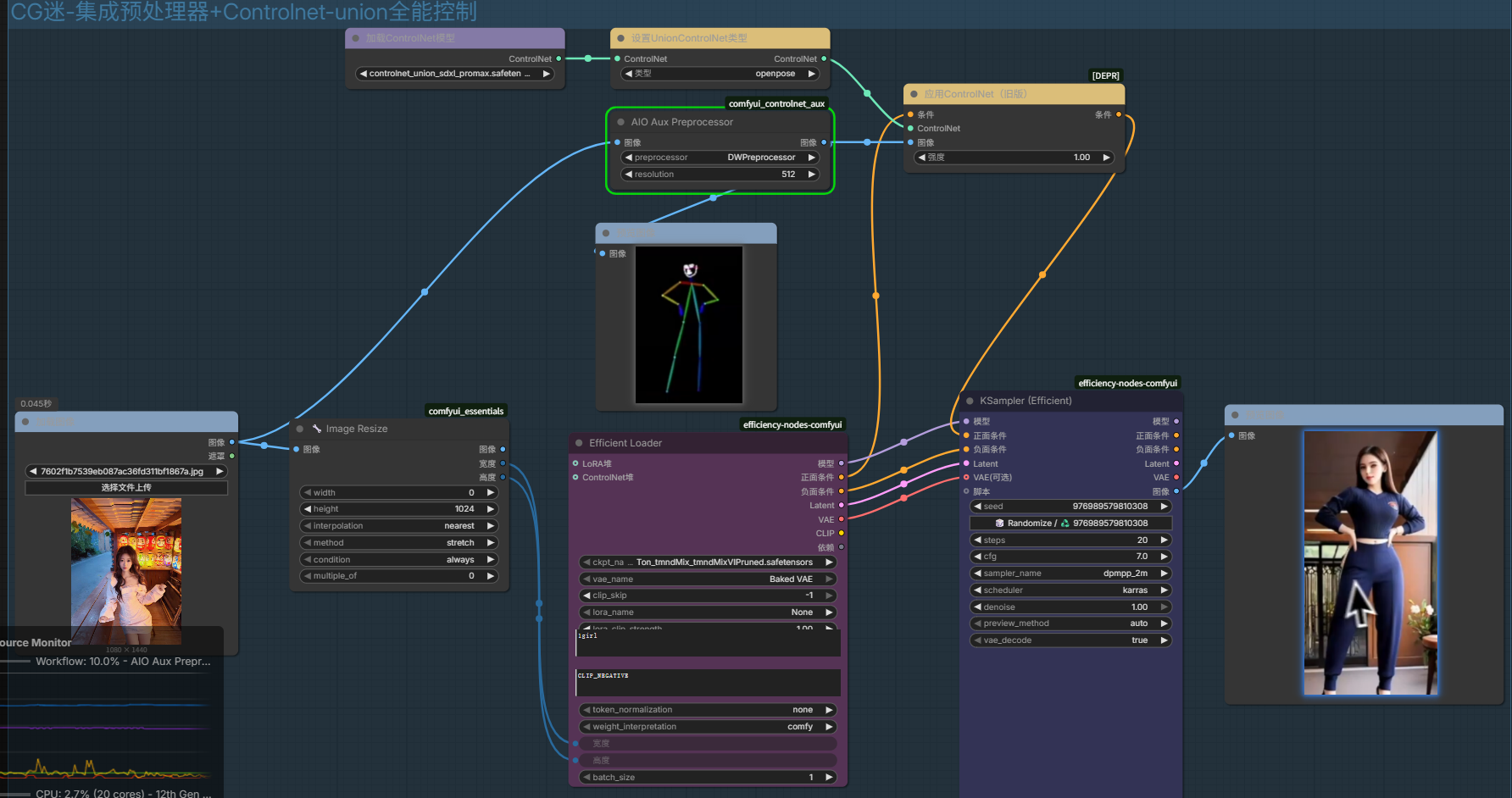Viewport: 1512px width, 798px height.
Task: Collapse the Efficient Loader node via its title dot
Action: tap(580, 443)
